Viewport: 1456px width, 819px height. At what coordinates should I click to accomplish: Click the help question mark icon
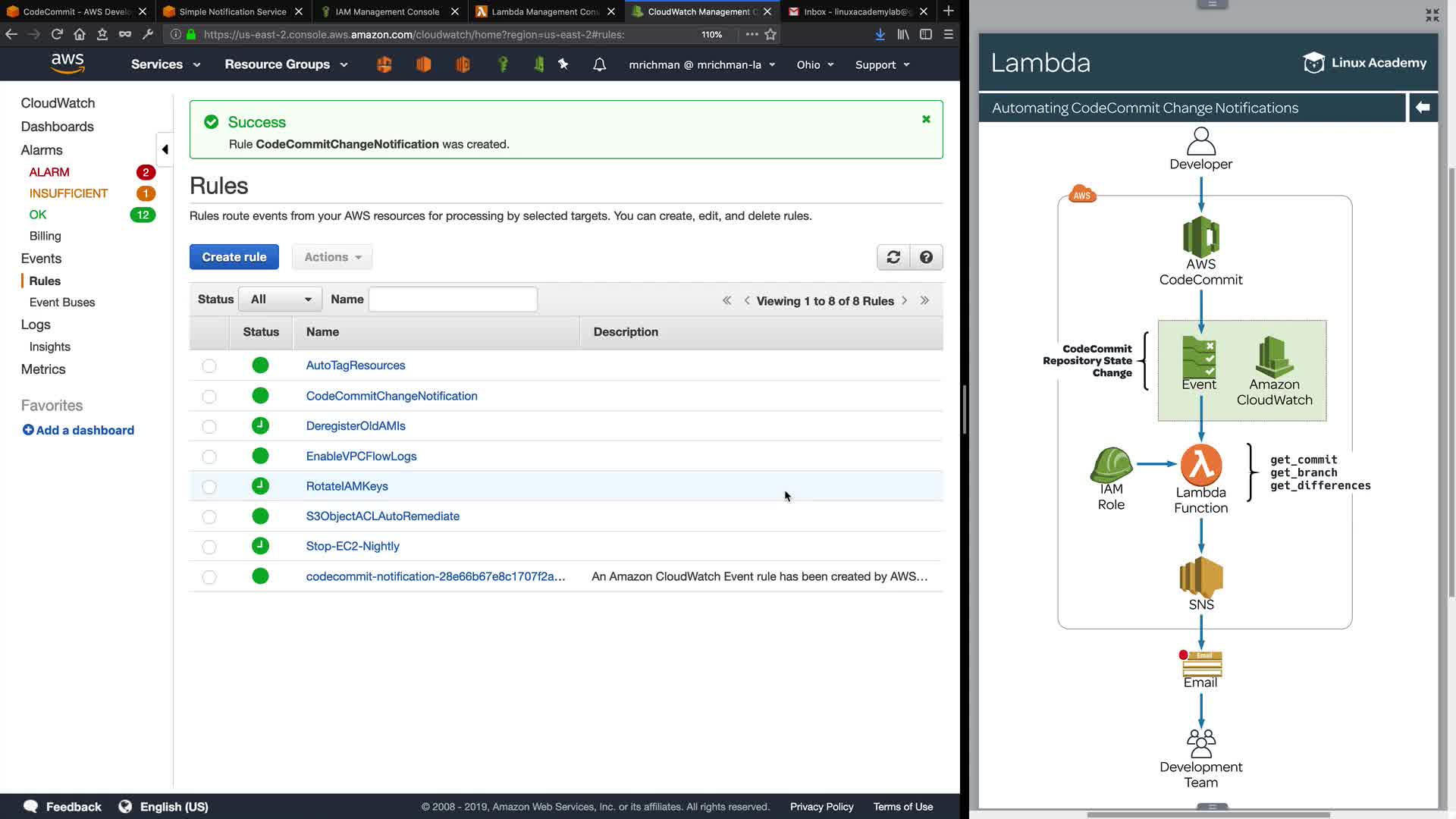point(926,257)
